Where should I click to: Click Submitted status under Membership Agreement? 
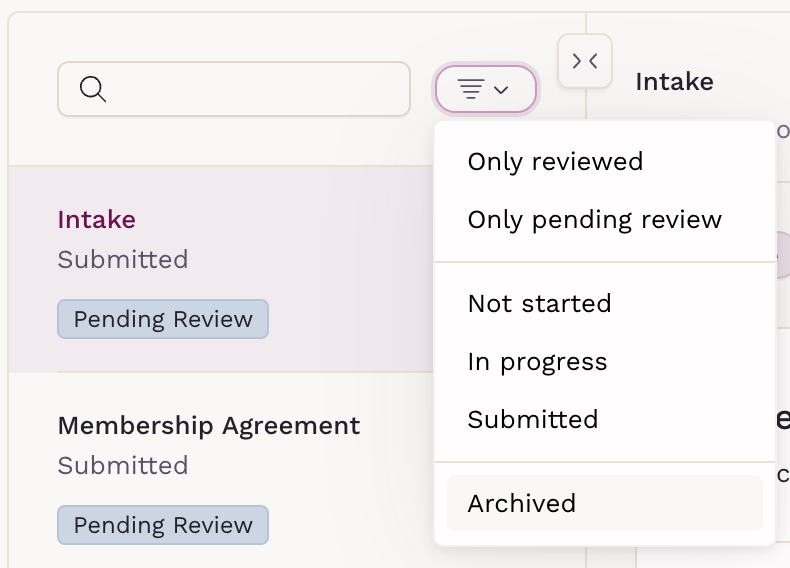122,465
